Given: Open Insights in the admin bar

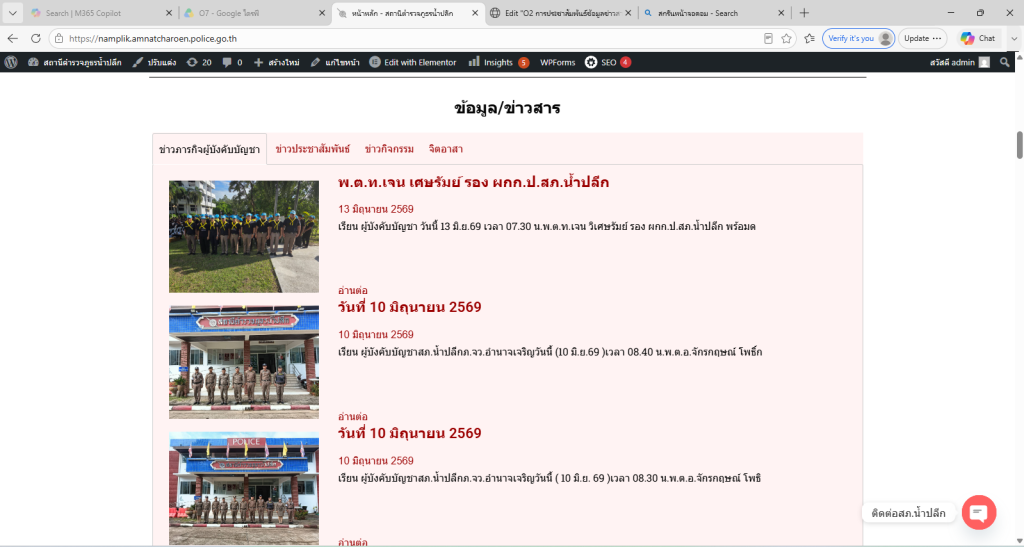Looking at the screenshot, I should (498, 62).
